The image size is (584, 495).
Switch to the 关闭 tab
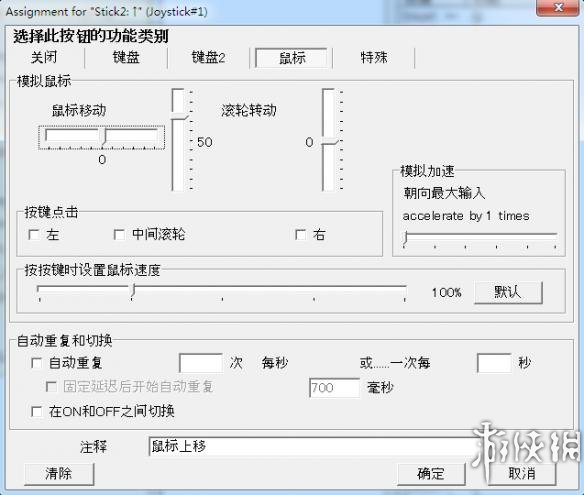pos(44,58)
